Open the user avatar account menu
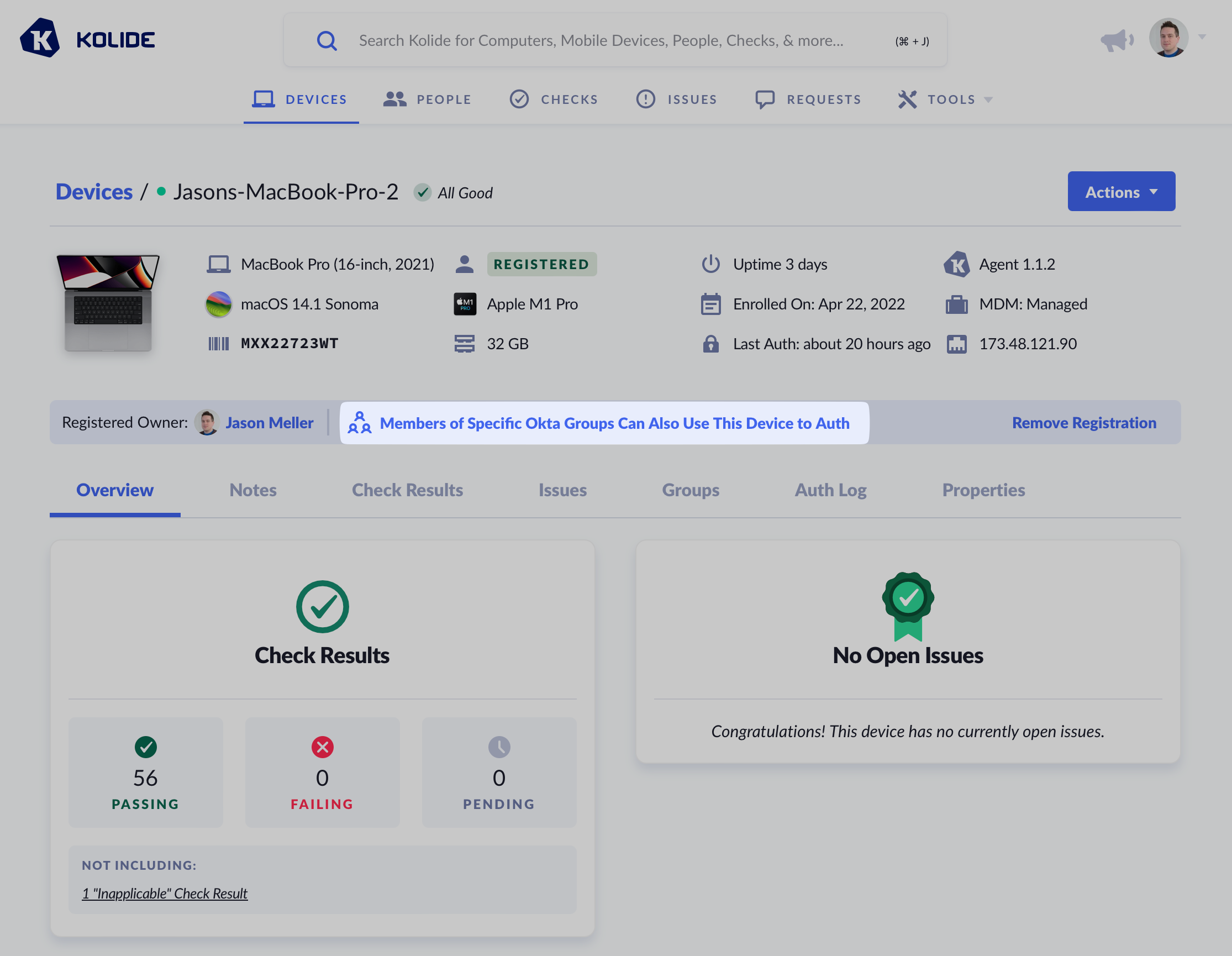Image resolution: width=1232 pixels, height=956 pixels. tap(1170, 38)
